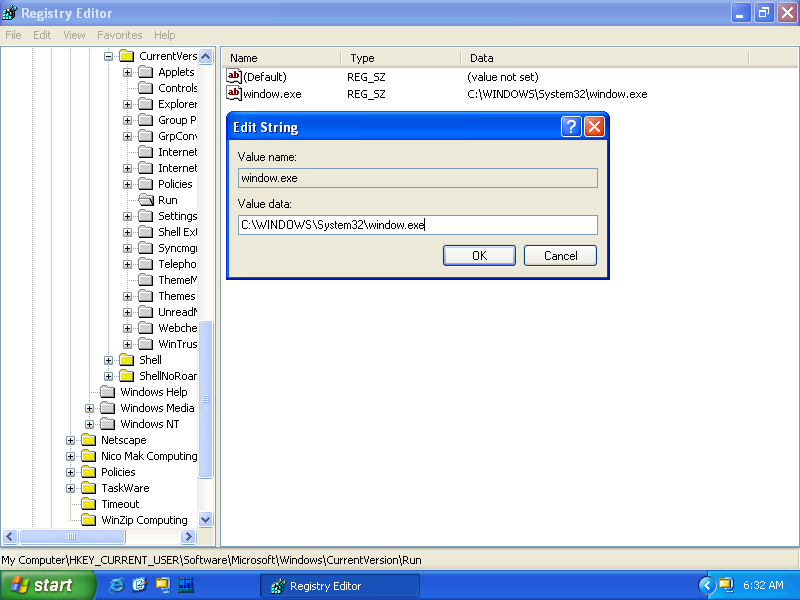Select the Shell Ext key label

[x=177, y=232]
